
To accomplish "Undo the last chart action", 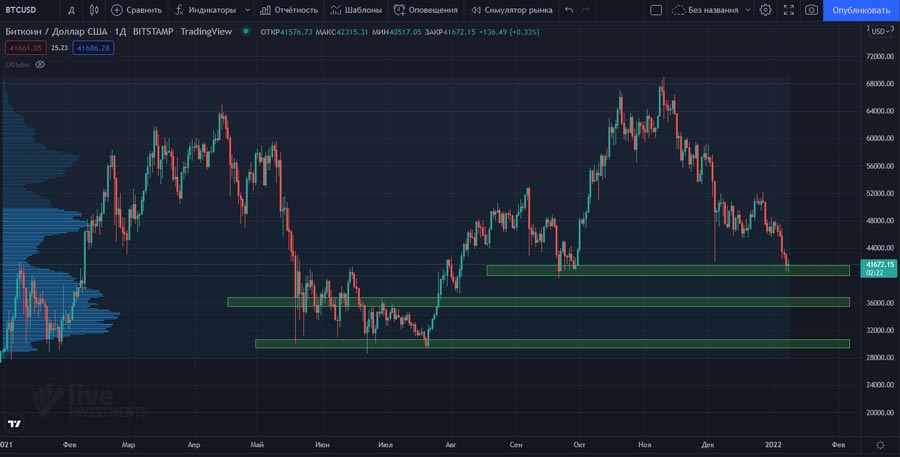I will tap(569, 10).
